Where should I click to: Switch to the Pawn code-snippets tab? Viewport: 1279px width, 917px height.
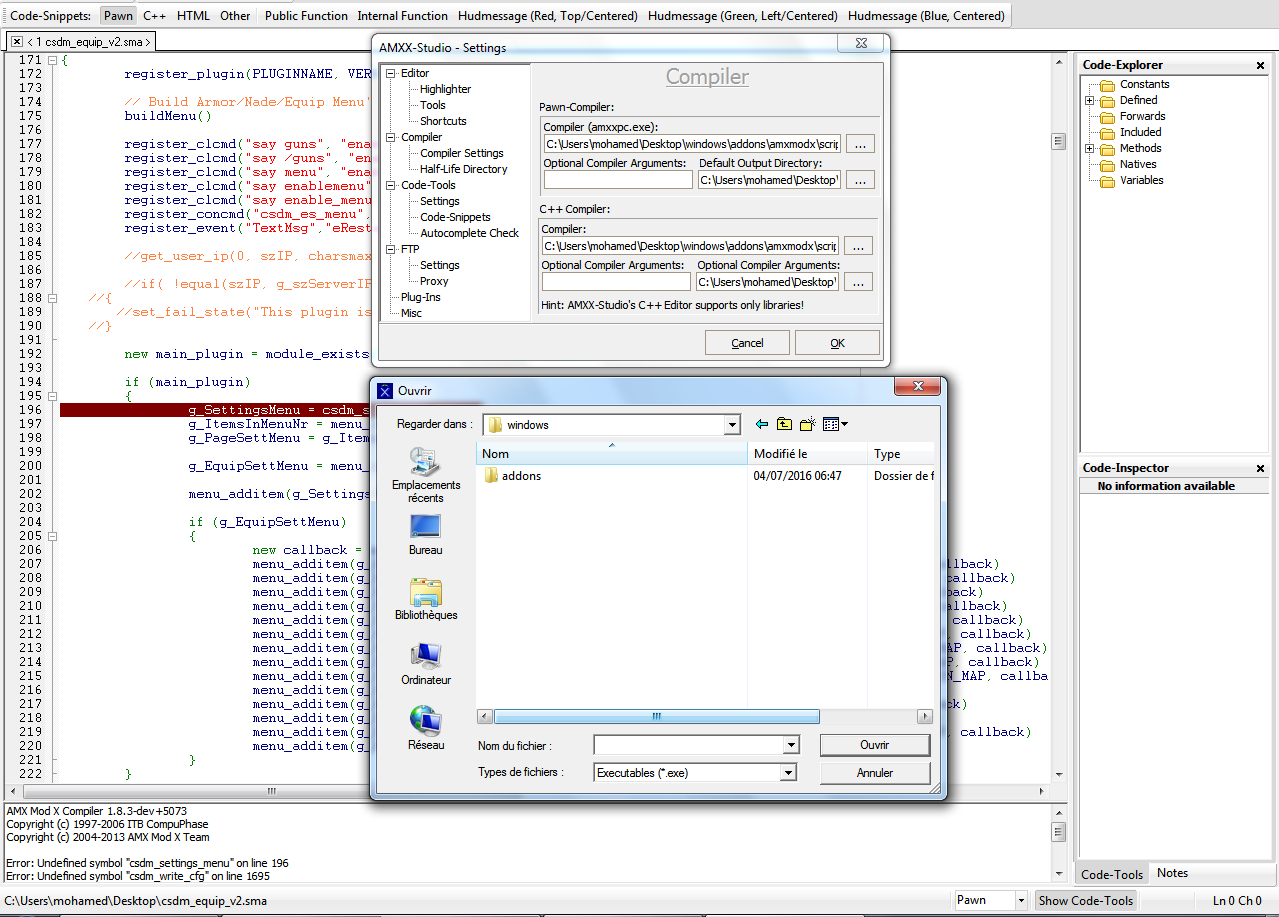[118, 16]
